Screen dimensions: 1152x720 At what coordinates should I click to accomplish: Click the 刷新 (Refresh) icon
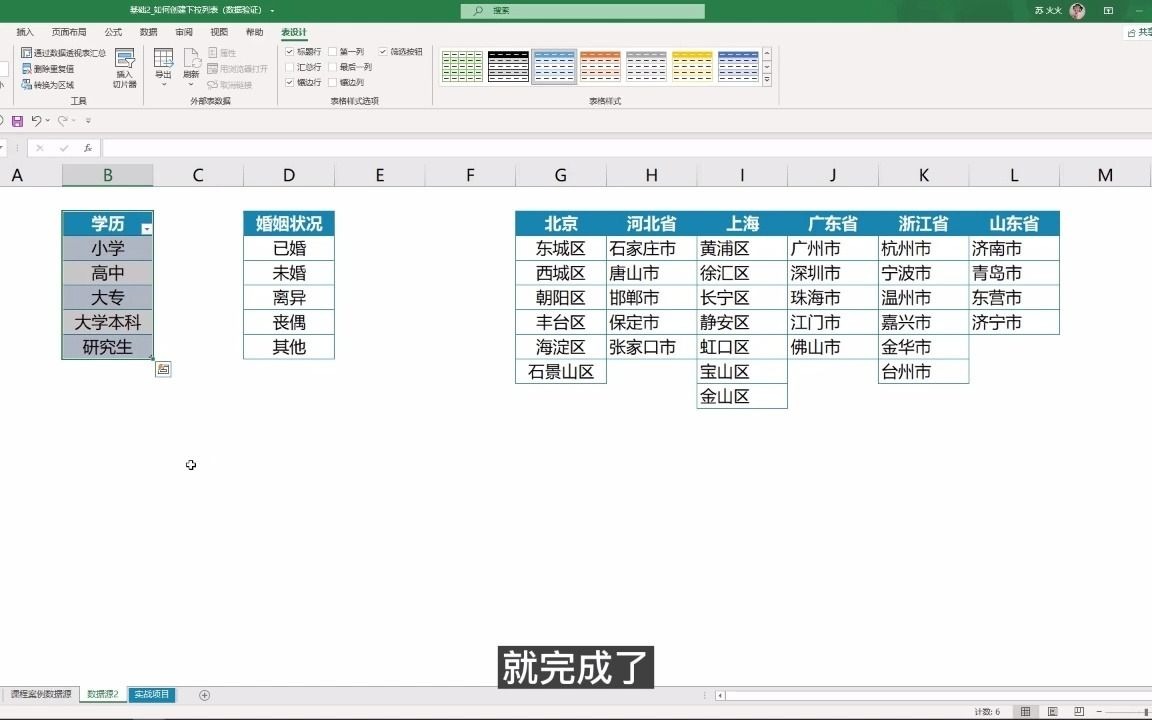pyautogui.click(x=190, y=60)
